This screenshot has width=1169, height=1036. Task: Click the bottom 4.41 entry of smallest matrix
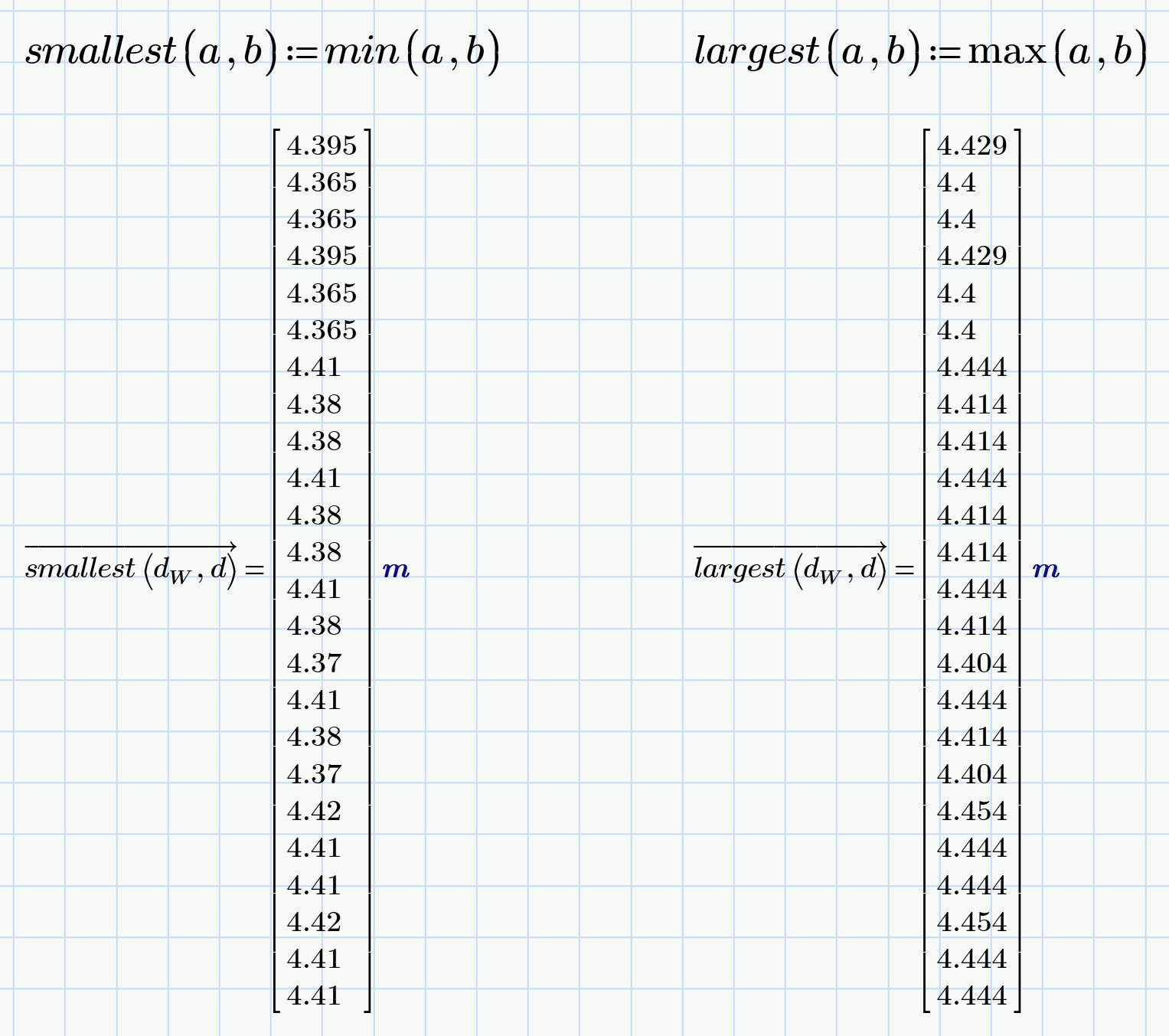pyautogui.click(x=315, y=996)
